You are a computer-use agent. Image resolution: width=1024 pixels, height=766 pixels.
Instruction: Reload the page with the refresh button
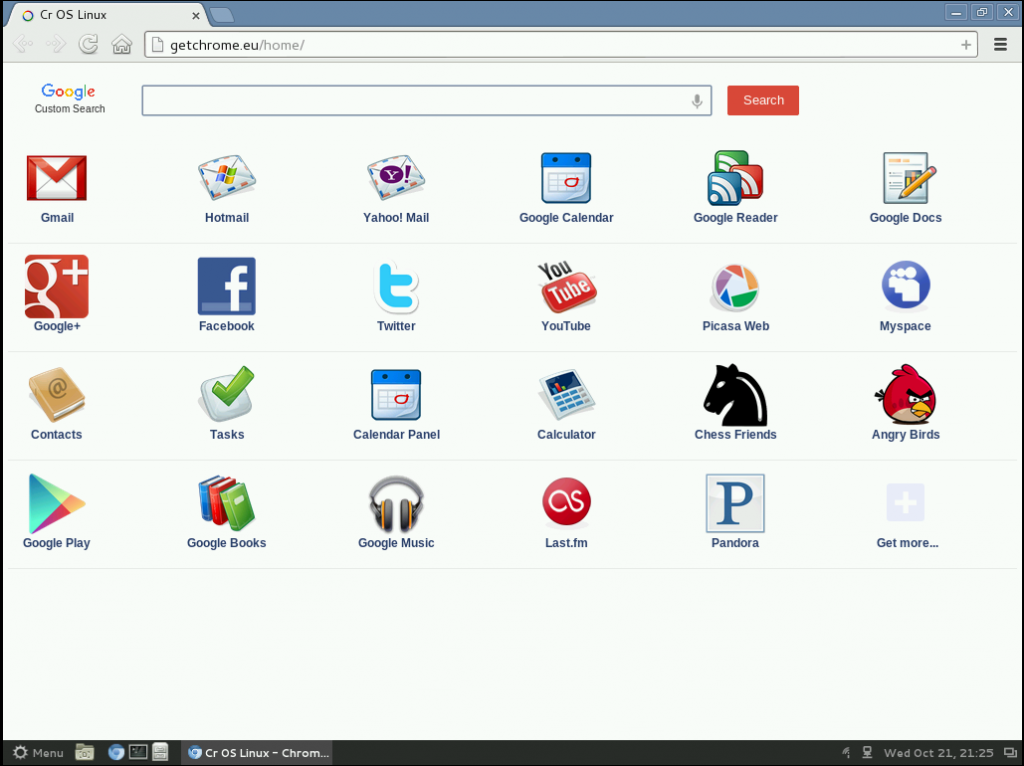[x=88, y=44]
